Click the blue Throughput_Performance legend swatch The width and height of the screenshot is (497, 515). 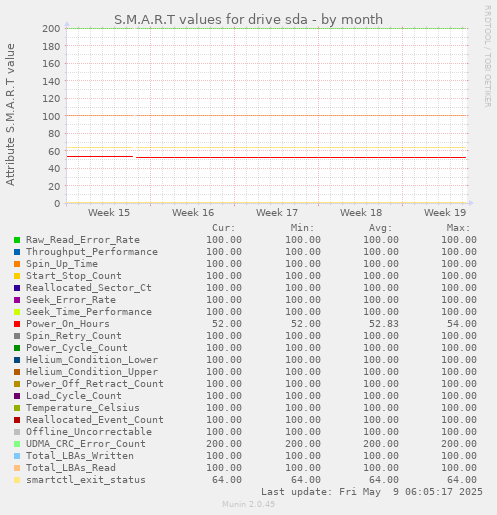tap(17, 252)
